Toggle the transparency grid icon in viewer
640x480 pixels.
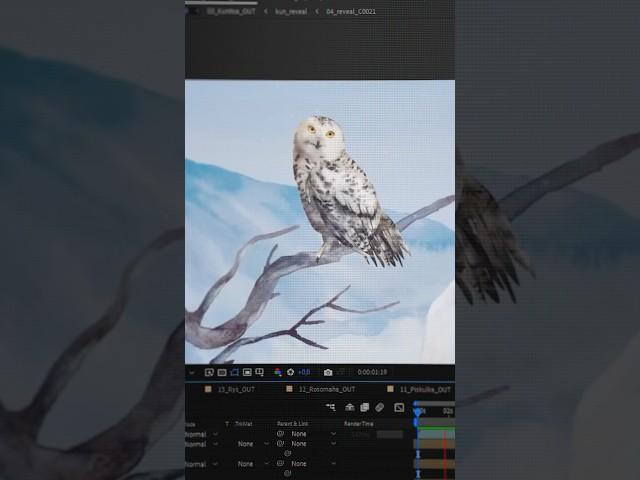coord(222,372)
